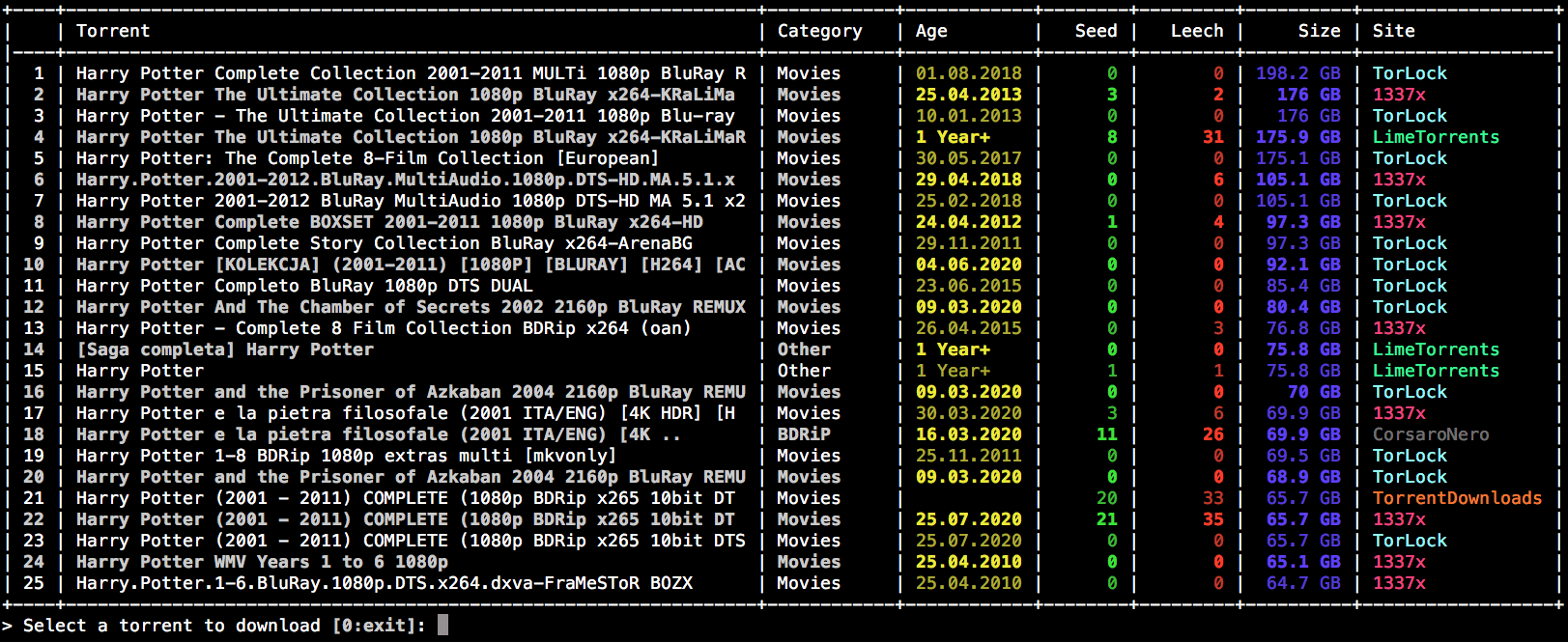1568x642 pixels.
Task: Select 'Chamber of Secrets 2002 2160p BluRay REMUX'
Action: coord(411,307)
